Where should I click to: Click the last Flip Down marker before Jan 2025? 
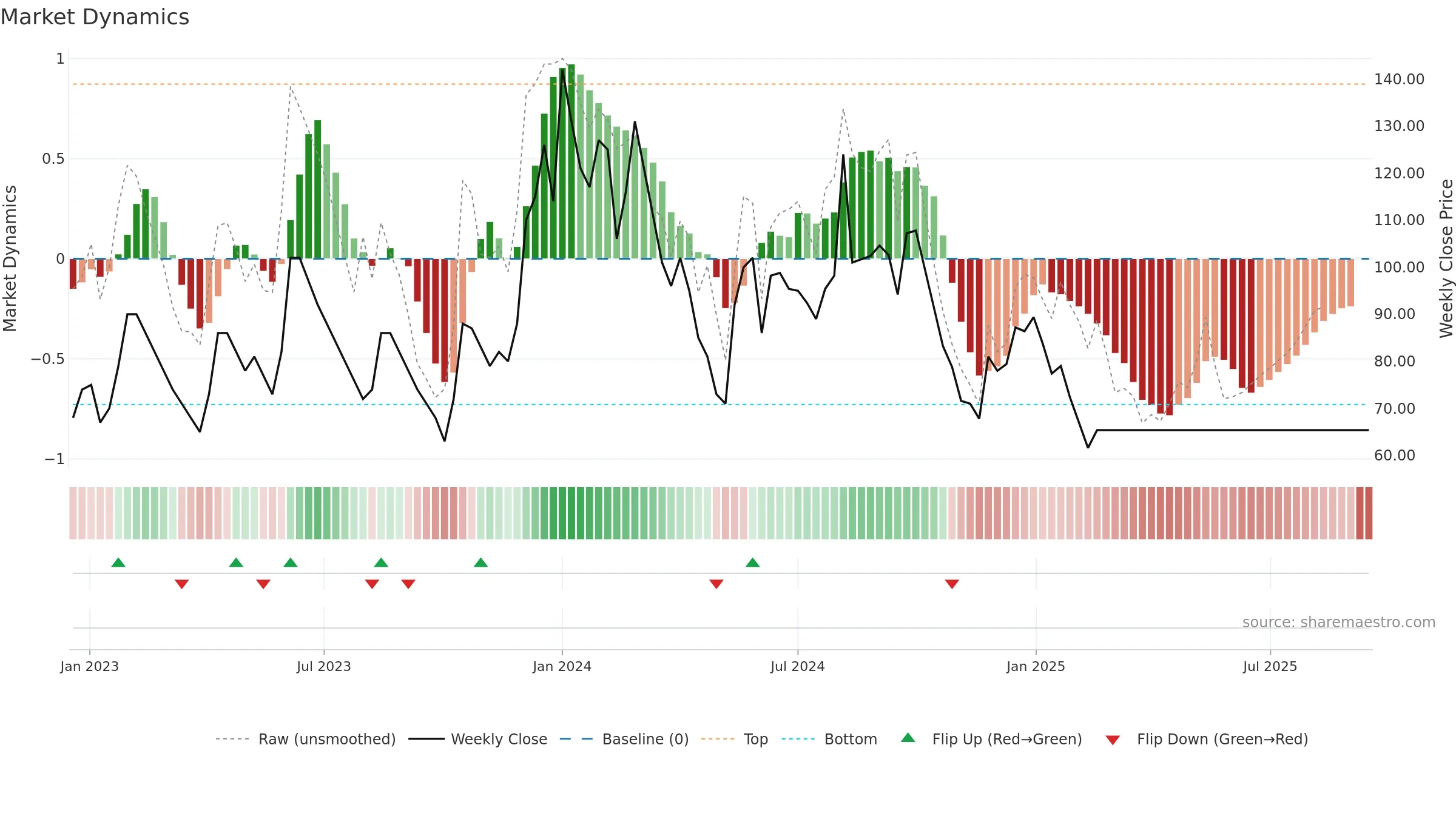point(952,584)
